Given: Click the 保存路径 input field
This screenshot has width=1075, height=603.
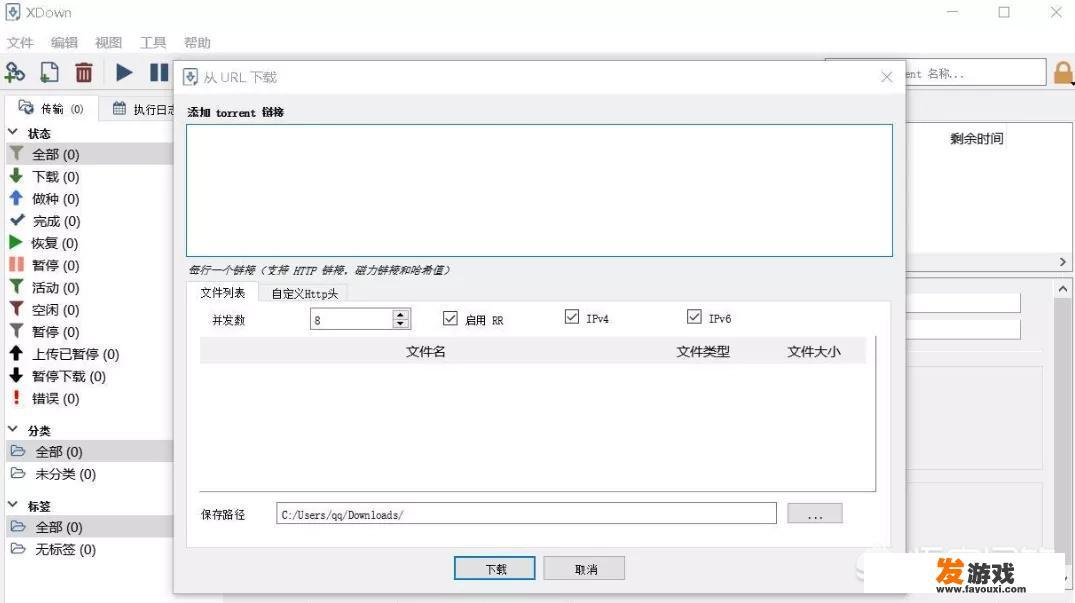Looking at the screenshot, I should (x=527, y=514).
